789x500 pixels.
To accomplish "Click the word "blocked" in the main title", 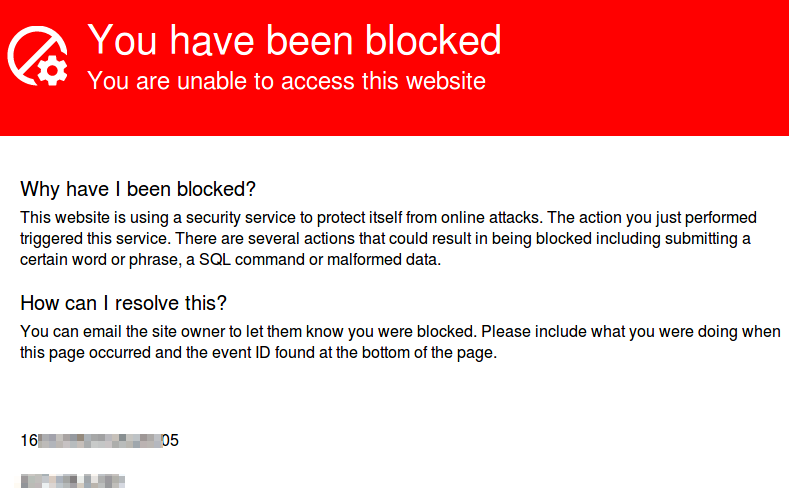I will tap(433, 41).
